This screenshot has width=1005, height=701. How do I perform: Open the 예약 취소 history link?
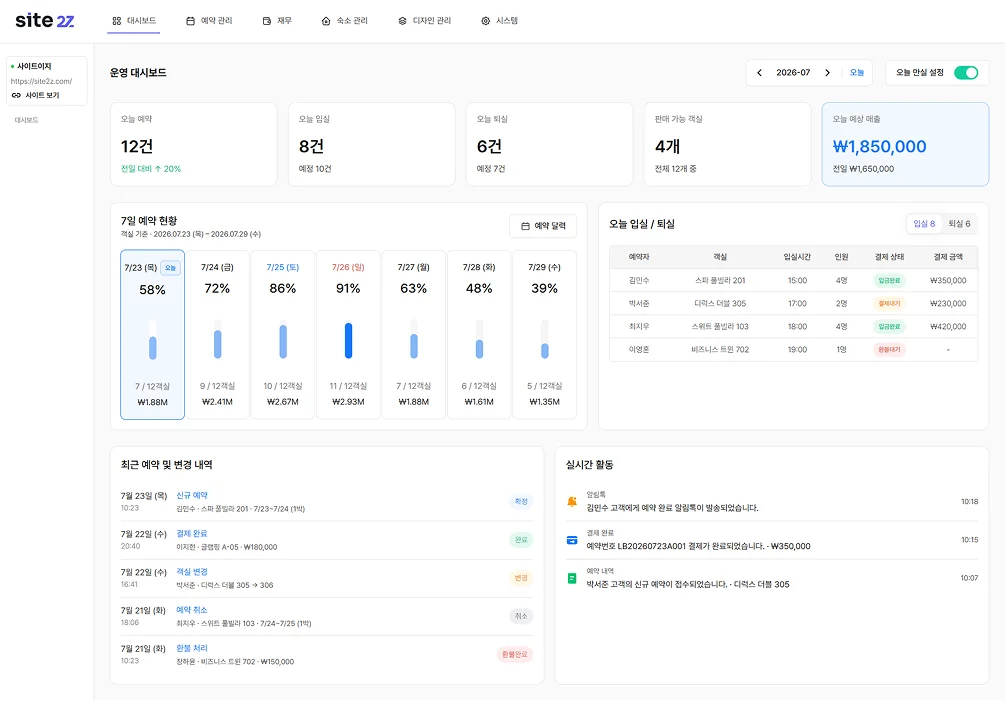192,610
